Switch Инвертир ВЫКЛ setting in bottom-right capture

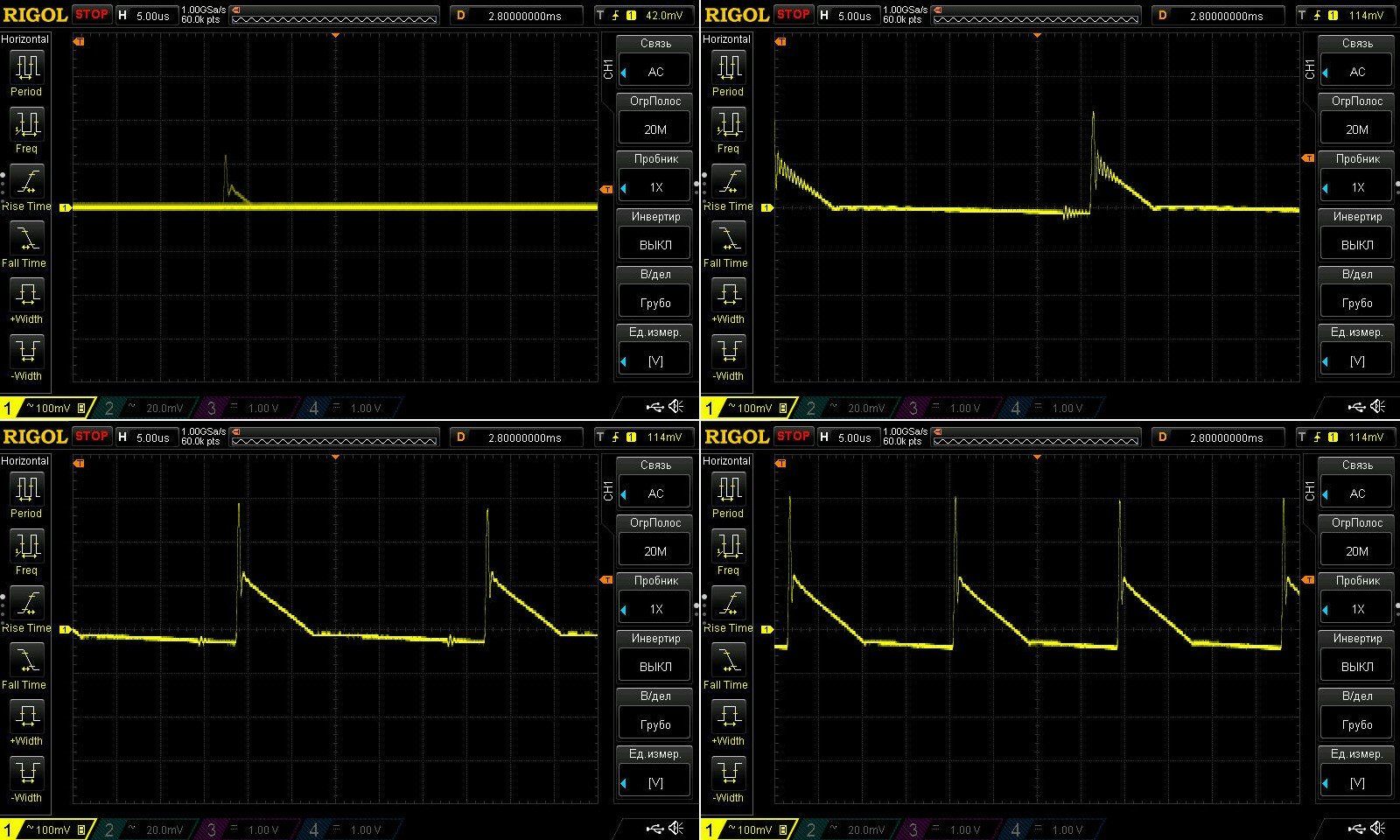tap(1356, 666)
